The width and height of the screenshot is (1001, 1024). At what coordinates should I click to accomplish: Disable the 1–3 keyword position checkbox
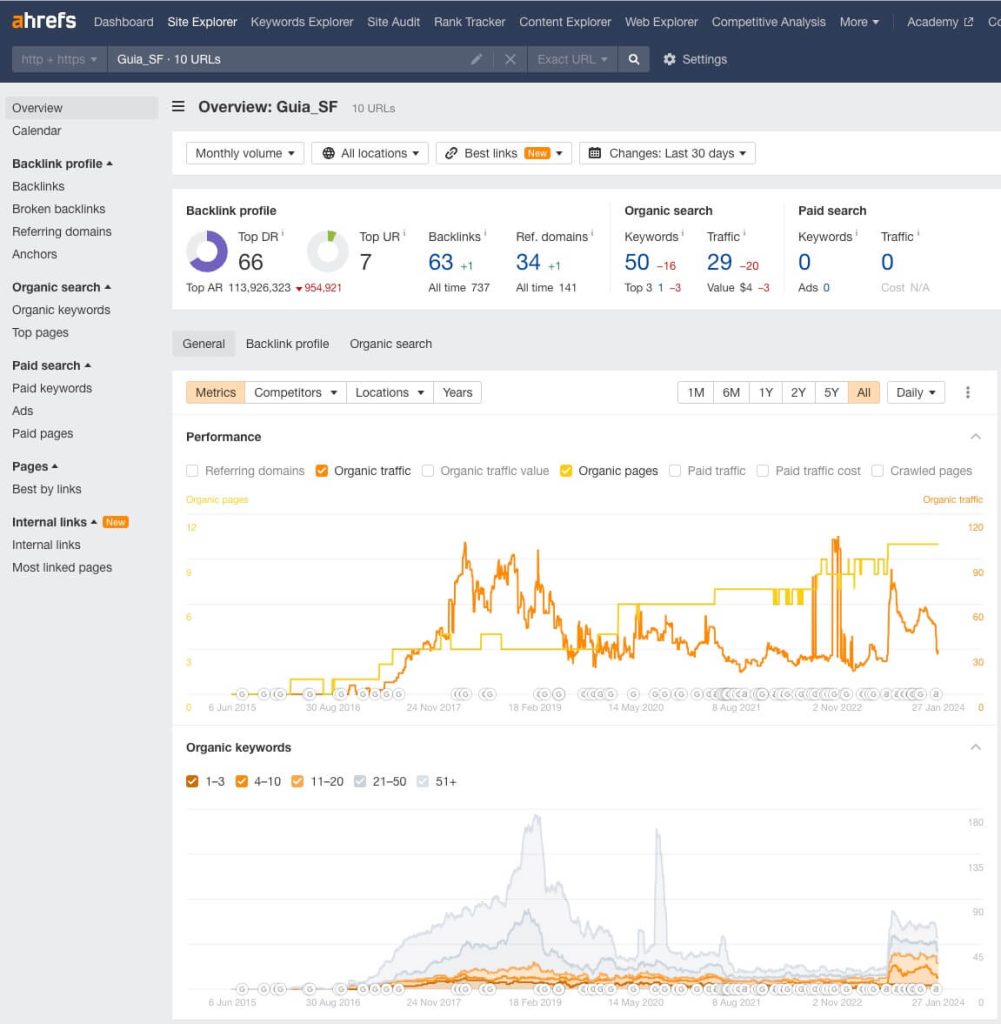pyautogui.click(x=193, y=781)
